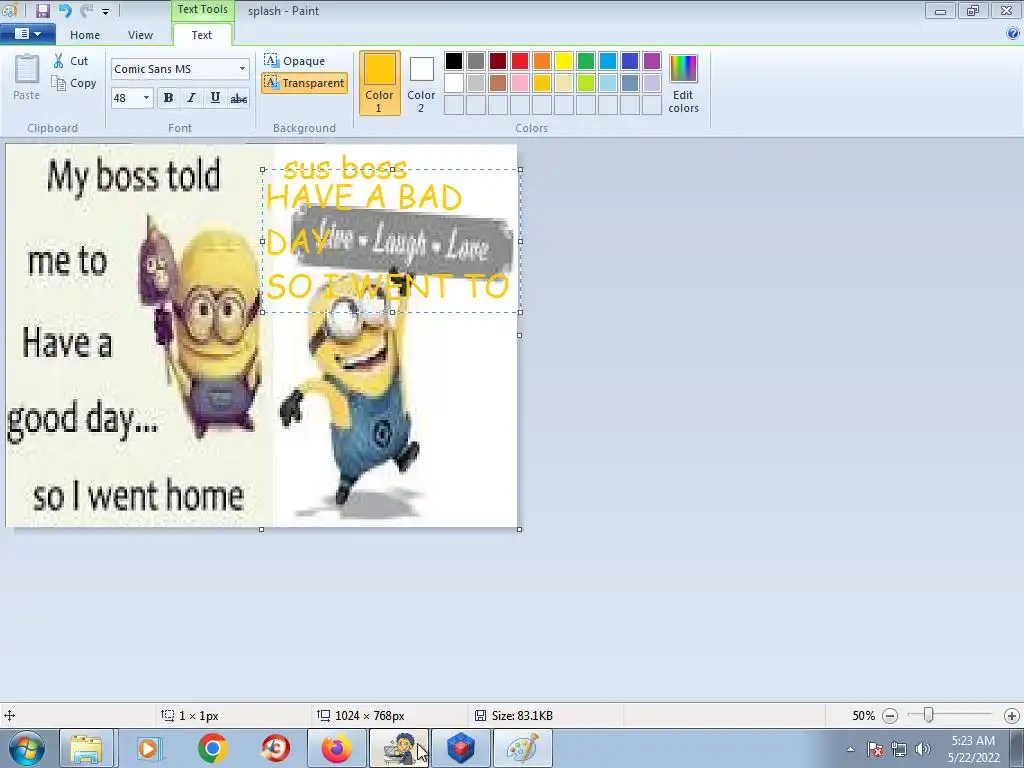Click the zoom slider handle

coord(928,715)
